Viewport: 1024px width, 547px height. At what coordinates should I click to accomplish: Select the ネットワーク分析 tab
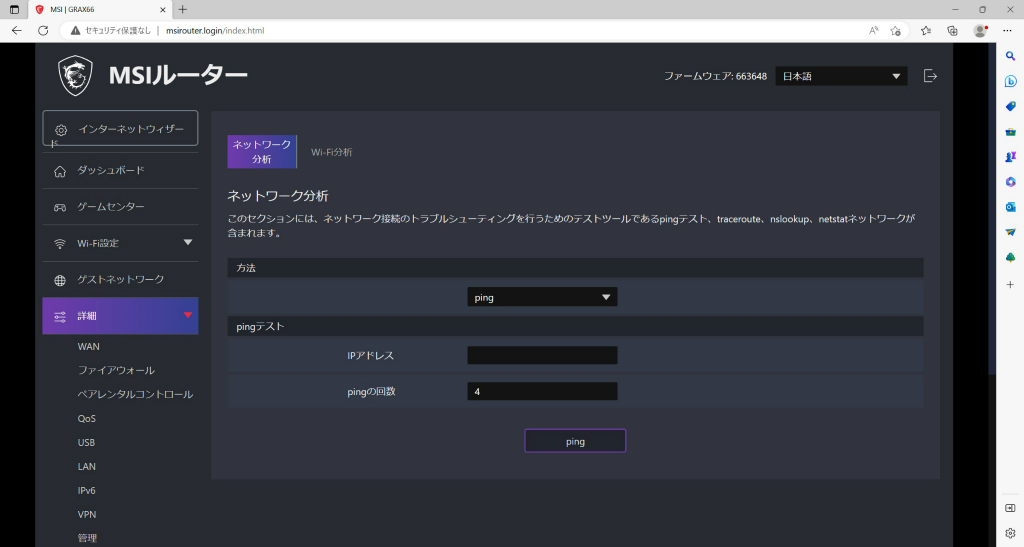tap(262, 151)
